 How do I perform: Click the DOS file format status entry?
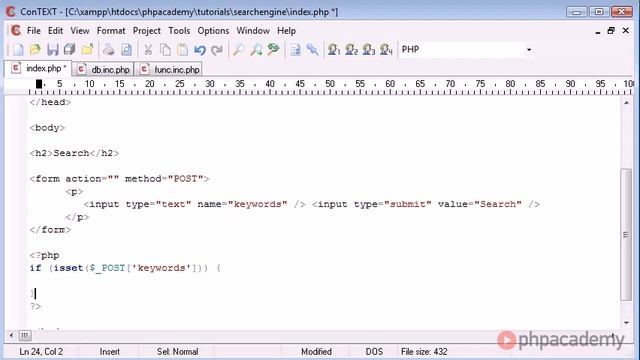tap(374, 351)
